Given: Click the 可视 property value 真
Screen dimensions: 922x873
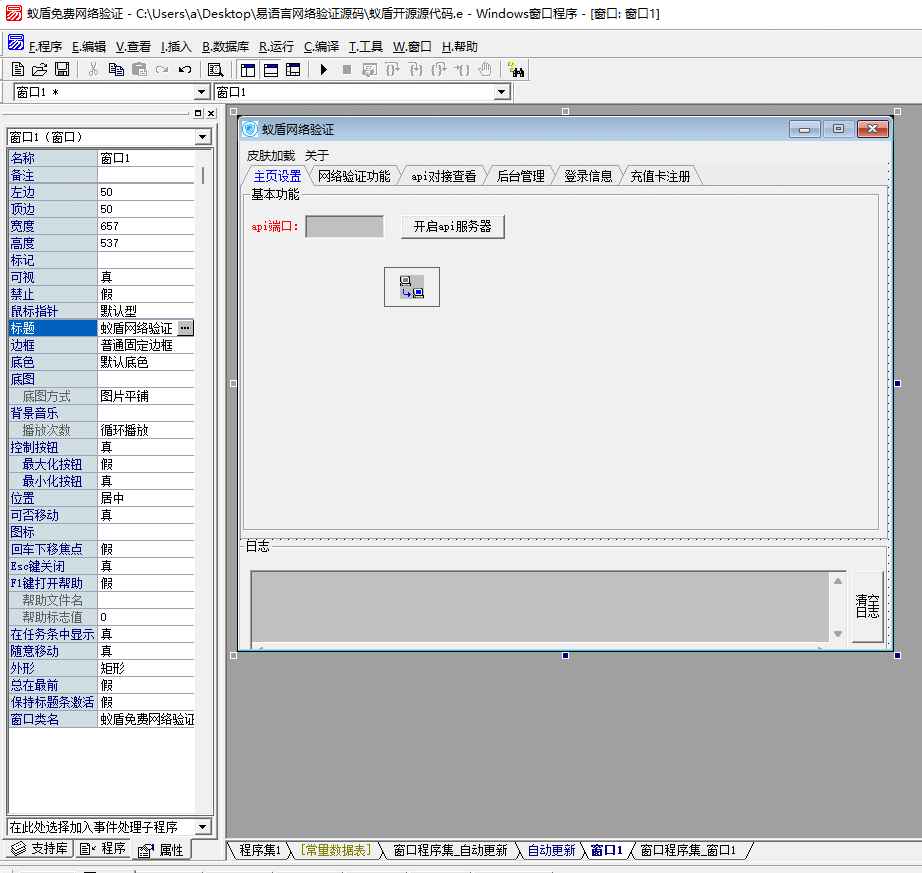Looking at the screenshot, I should pyautogui.click(x=146, y=277).
